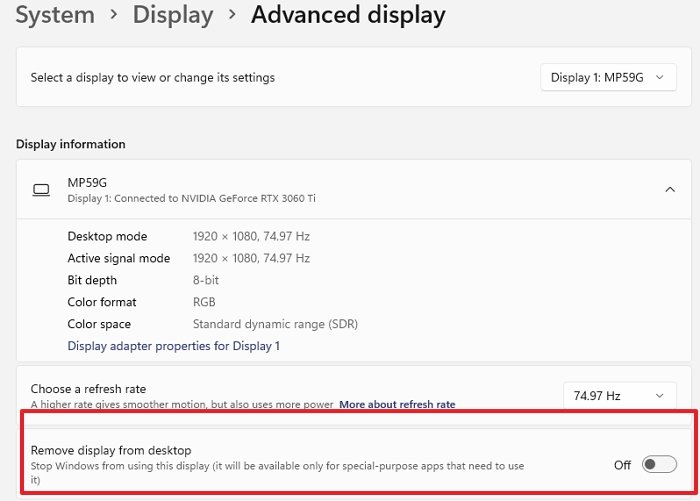Click the chevron separator after Display
The height and width of the screenshot is (501, 700).
(232, 16)
